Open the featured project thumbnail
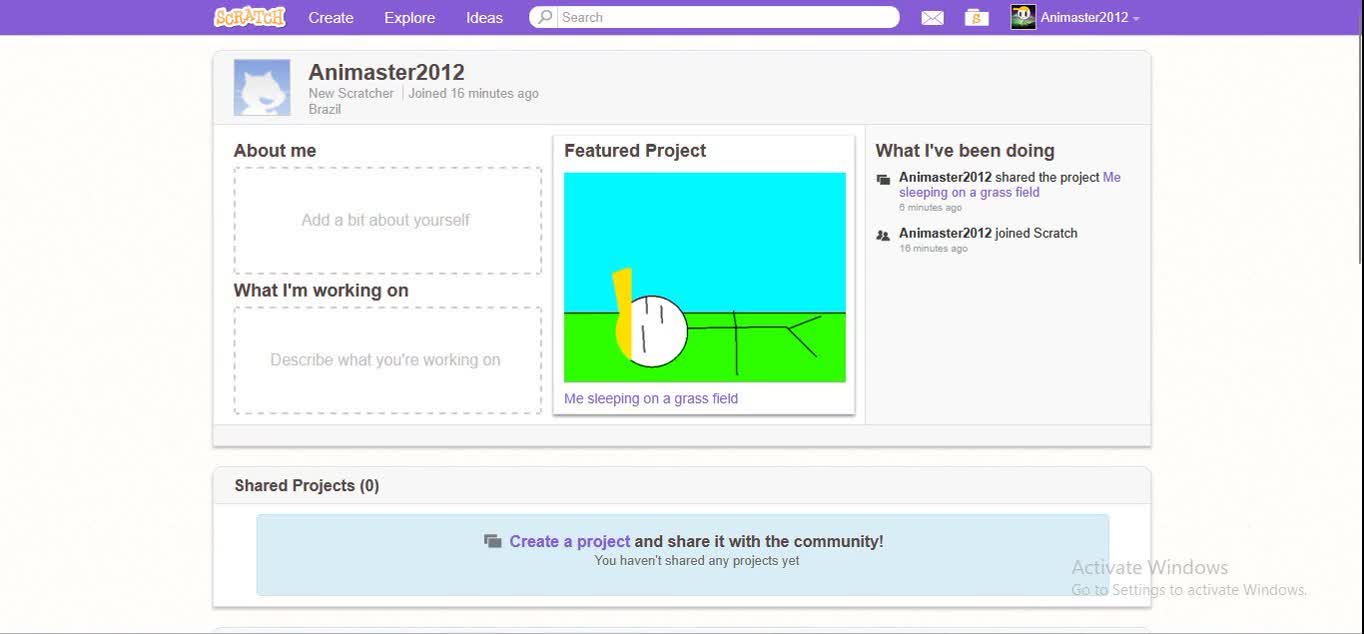Viewport: 1364px width, 634px height. point(705,277)
